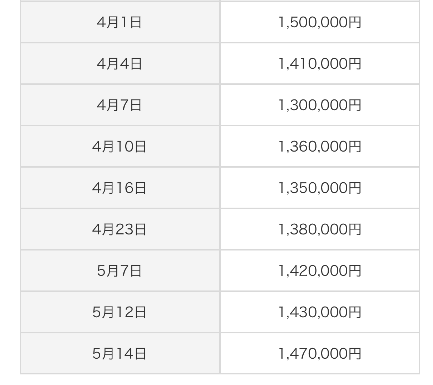Select the 5月14日 date cell
Image resolution: width=433 pixels, height=385 pixels.
(x=120, y=353)
